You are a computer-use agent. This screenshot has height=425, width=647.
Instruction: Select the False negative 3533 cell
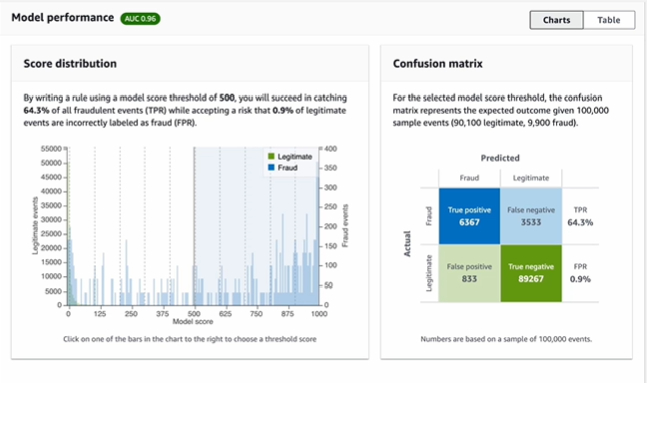point(531,215)
